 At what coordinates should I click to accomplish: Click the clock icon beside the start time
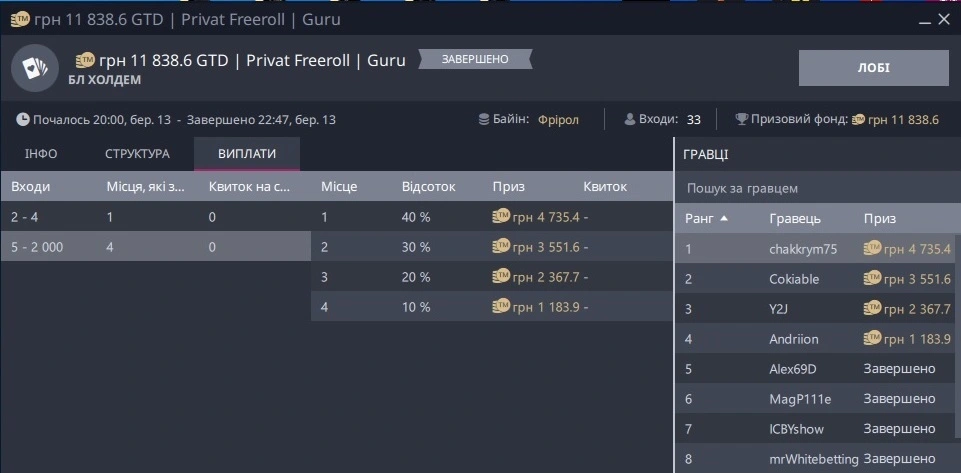click(23, 120)
